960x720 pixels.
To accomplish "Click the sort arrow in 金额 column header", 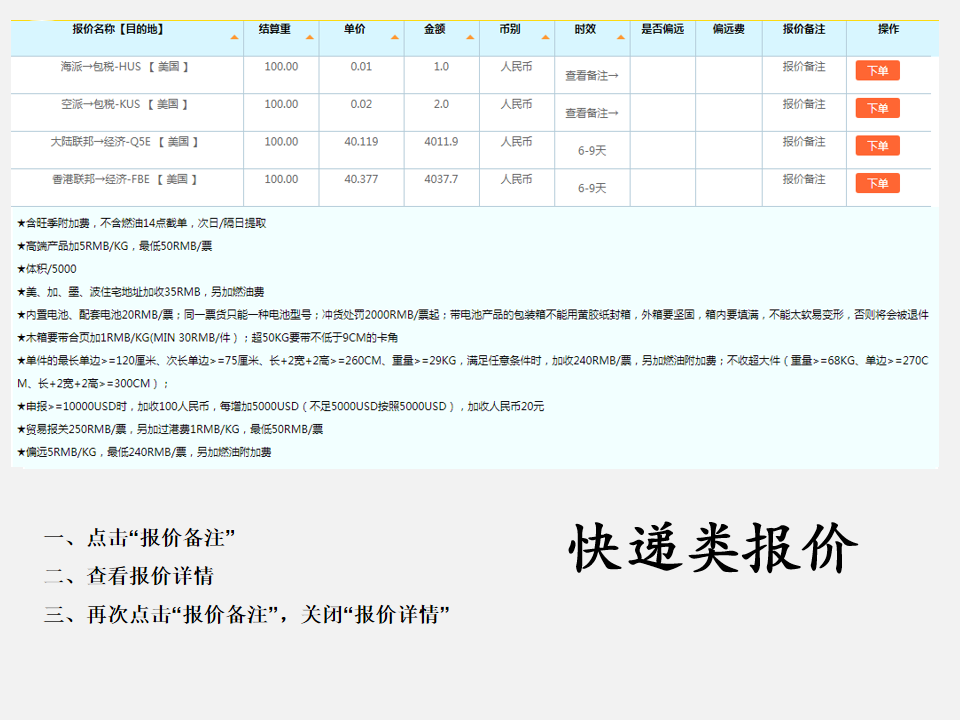I will point(469,37).
